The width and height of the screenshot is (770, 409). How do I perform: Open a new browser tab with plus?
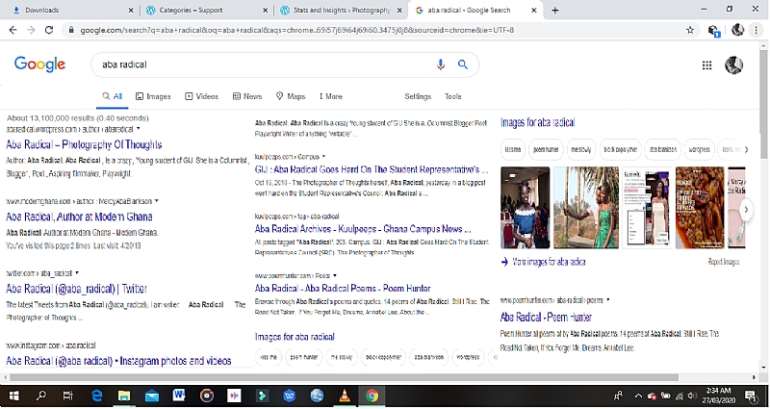(x=555, y=10)
